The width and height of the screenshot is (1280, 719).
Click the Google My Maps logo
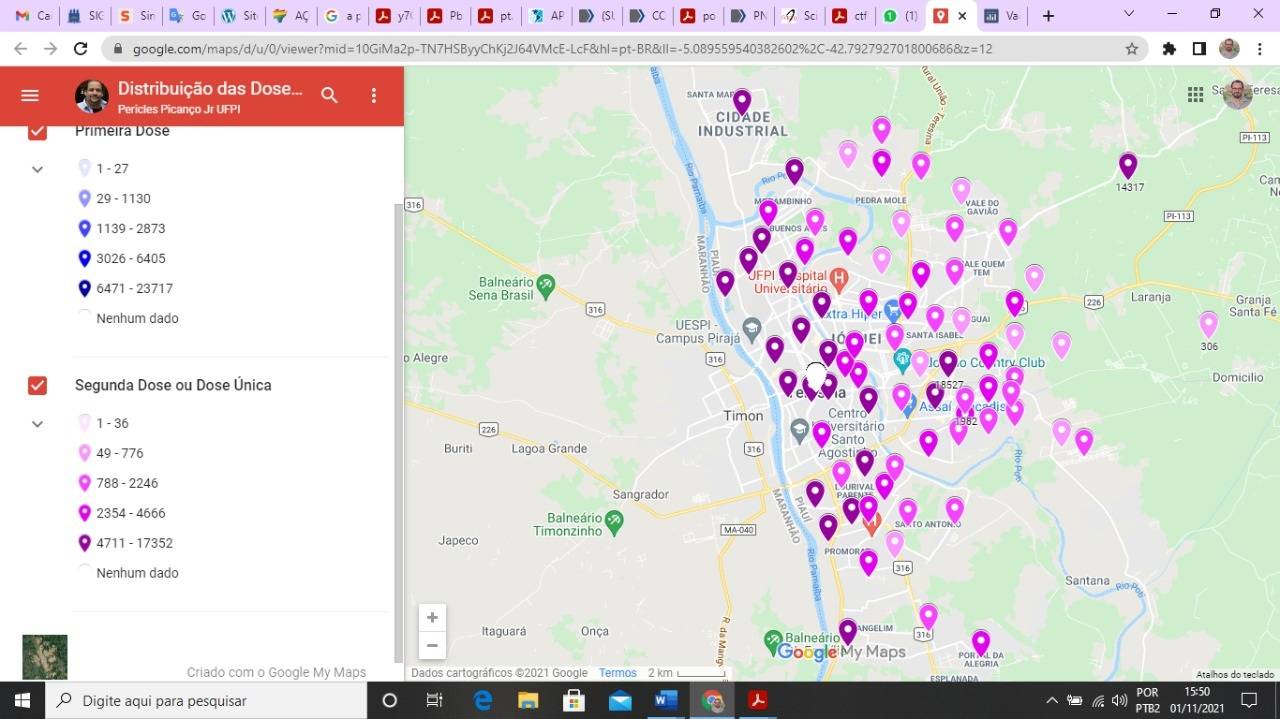click(841, 652)
